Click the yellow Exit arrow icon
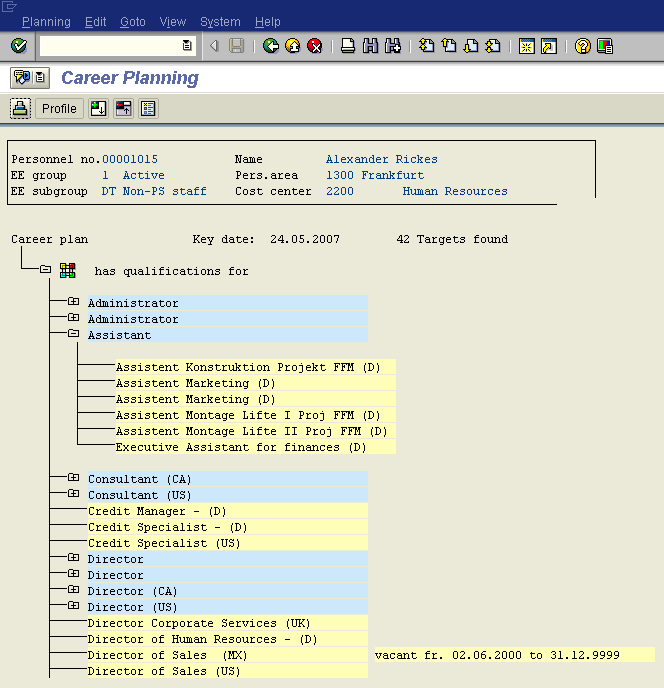 293,46
